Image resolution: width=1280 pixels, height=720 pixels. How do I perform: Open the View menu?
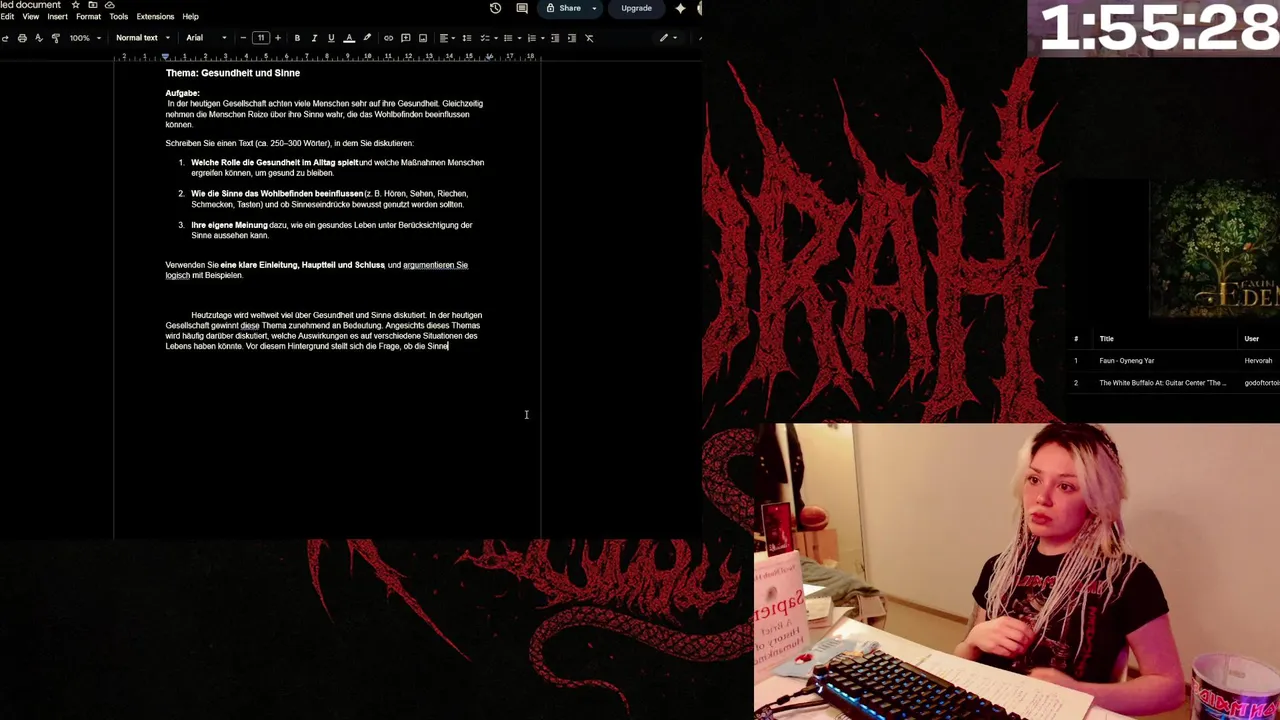(31, 17)
